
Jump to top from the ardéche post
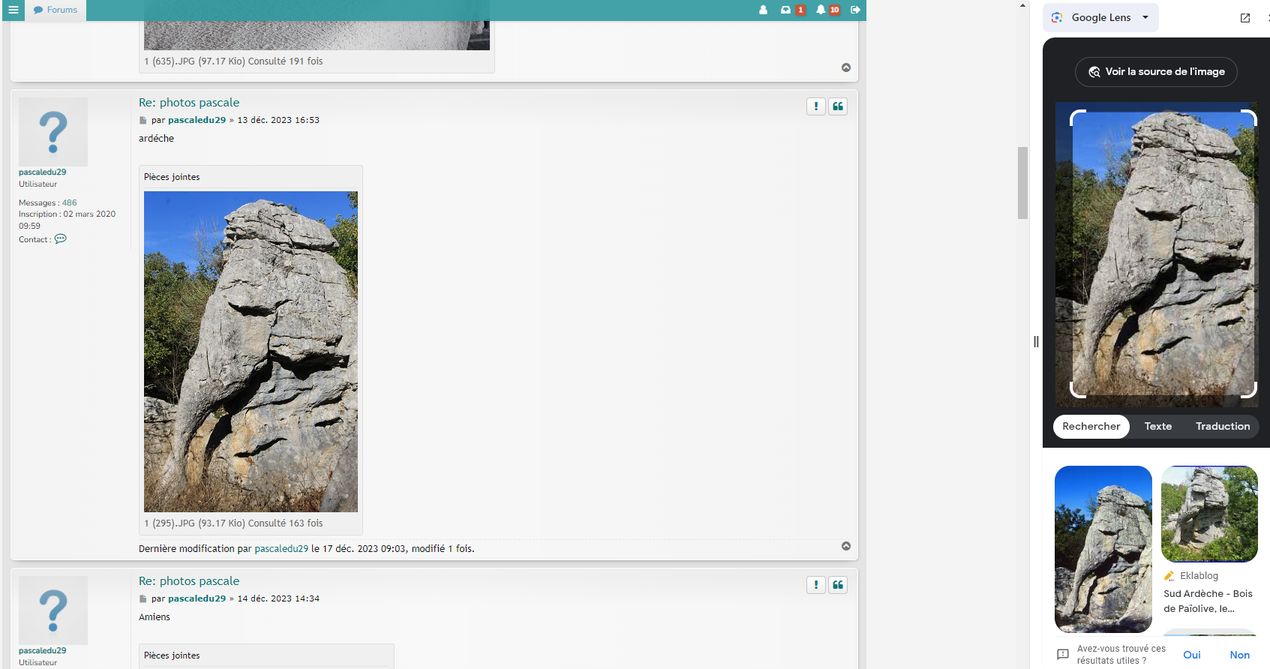[846, 546]
